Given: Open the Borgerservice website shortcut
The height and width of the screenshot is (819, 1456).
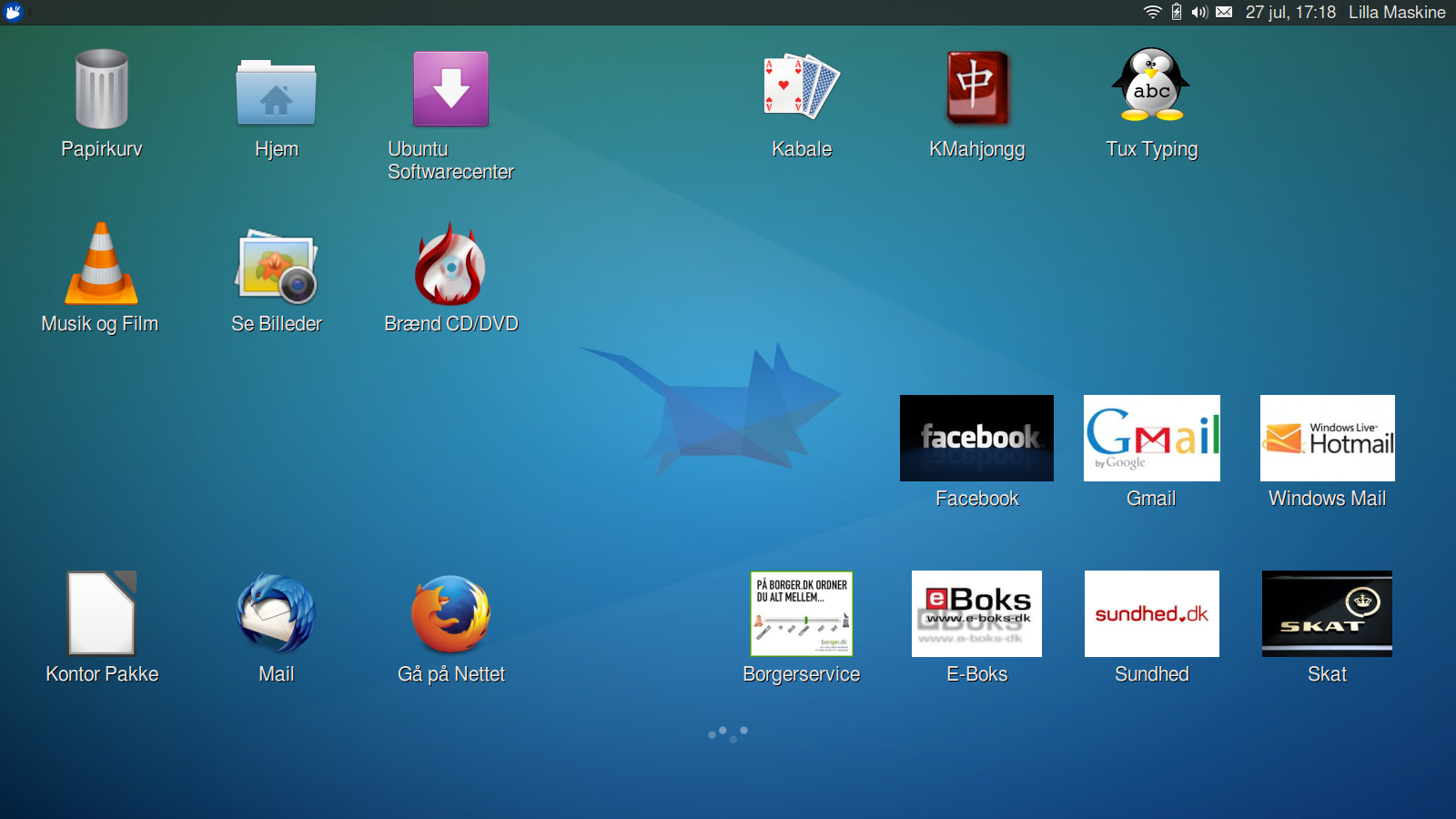Looking at the screenshot, I should [801, 613].
